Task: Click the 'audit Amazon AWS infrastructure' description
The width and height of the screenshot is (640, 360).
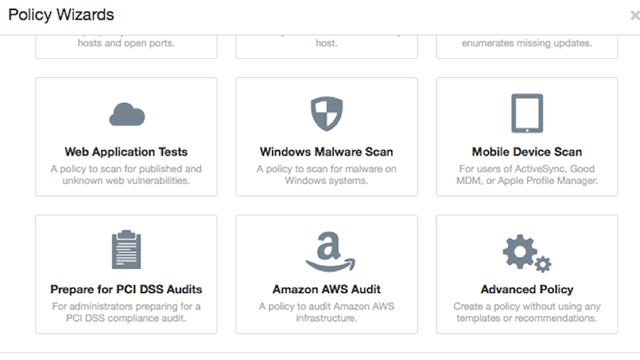Action: click(327, 312)
